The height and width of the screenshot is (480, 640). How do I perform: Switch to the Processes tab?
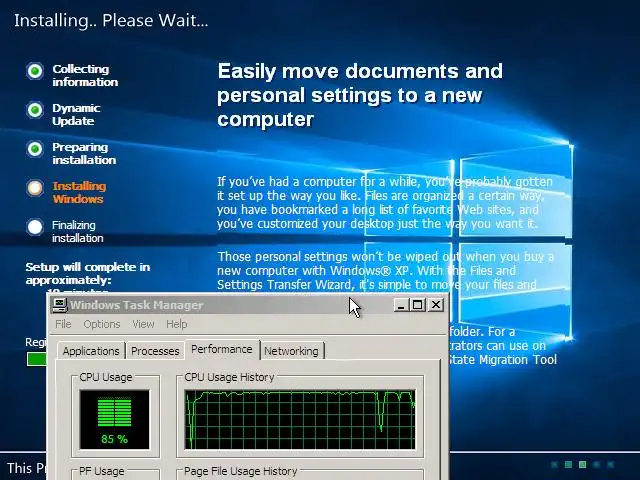pos(155,351)
